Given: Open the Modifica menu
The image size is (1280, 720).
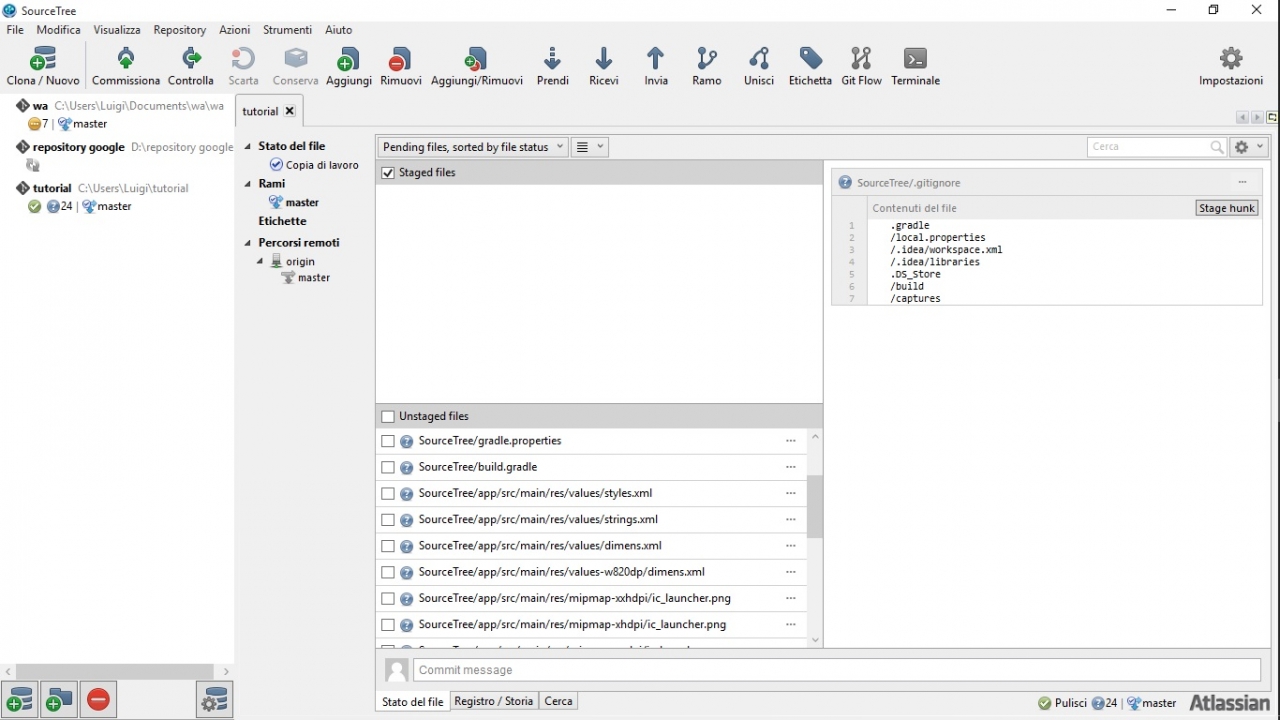Looking at the screenshot, I should (59, 30).
